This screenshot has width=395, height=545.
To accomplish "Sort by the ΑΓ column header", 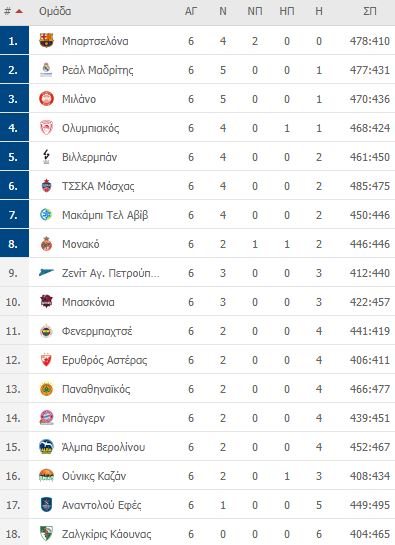I will [x=191, y=11].
